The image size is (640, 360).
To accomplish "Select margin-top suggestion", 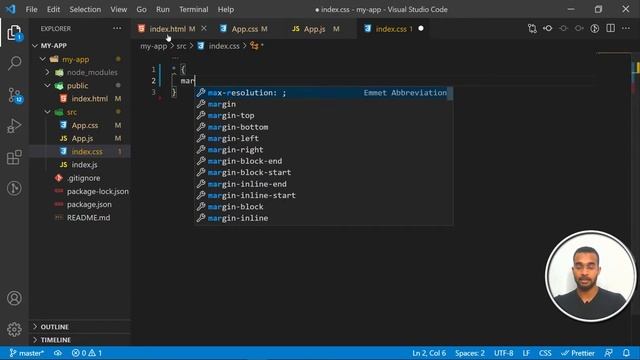I will point(323,116).
